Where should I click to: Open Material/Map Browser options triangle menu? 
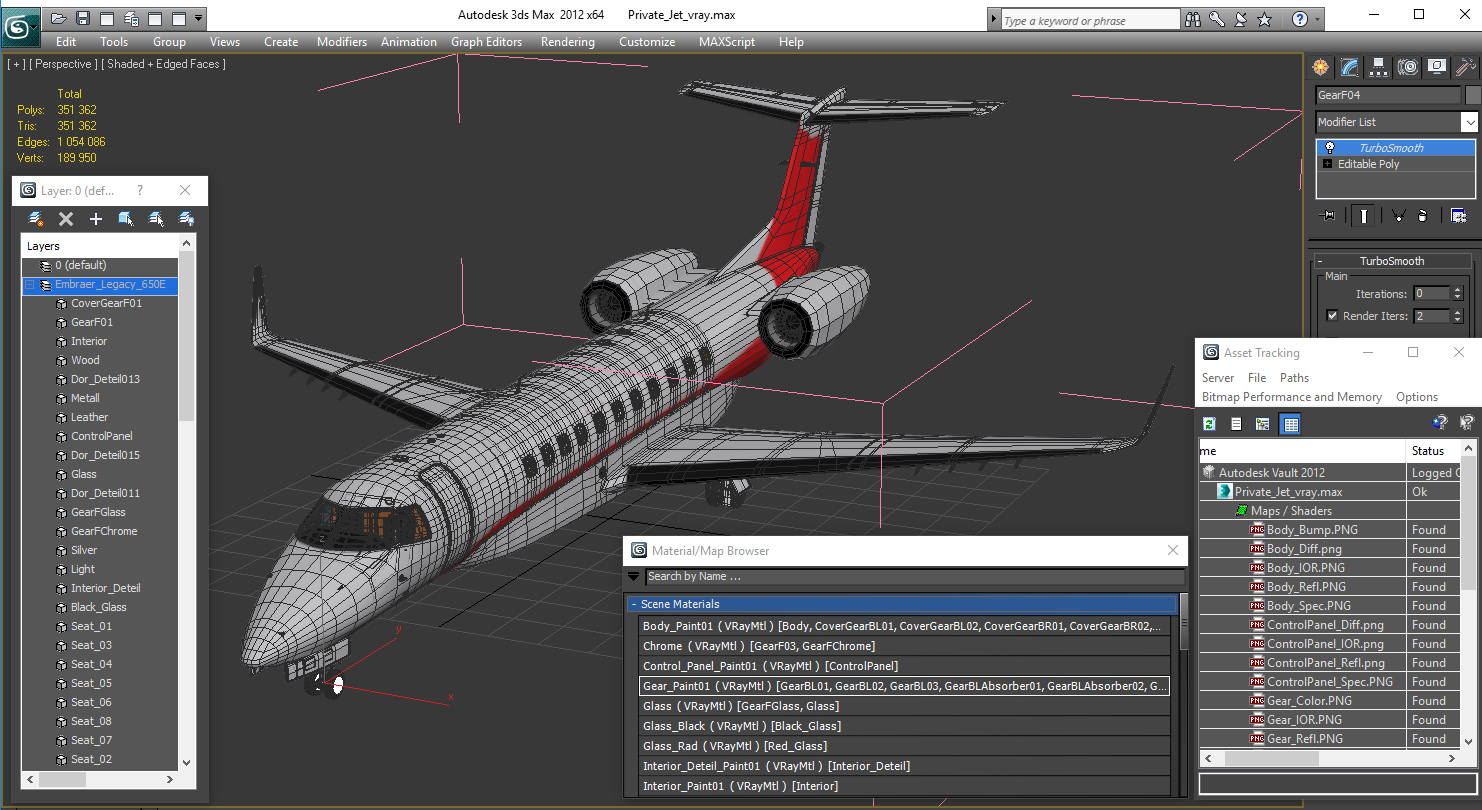click(x=633, y=577)
